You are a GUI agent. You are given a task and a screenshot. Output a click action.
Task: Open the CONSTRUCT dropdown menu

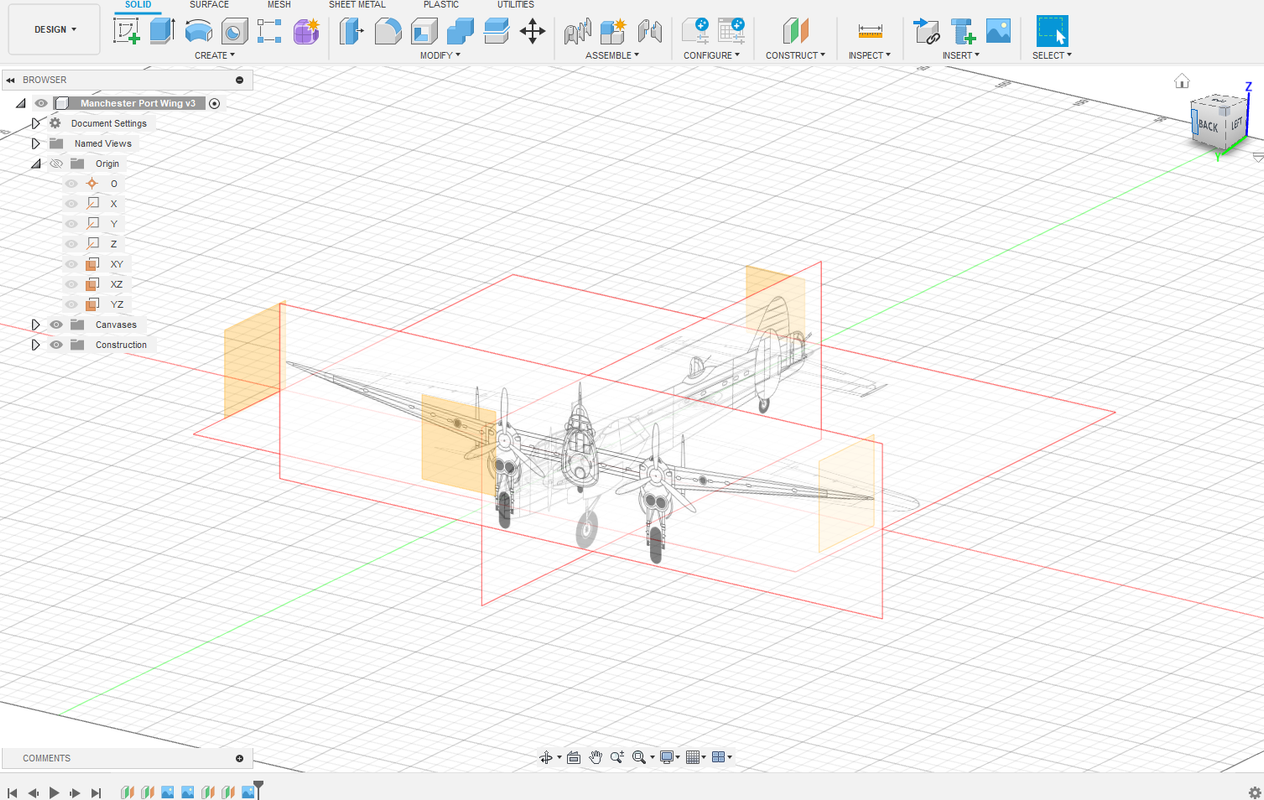[796, 55]
